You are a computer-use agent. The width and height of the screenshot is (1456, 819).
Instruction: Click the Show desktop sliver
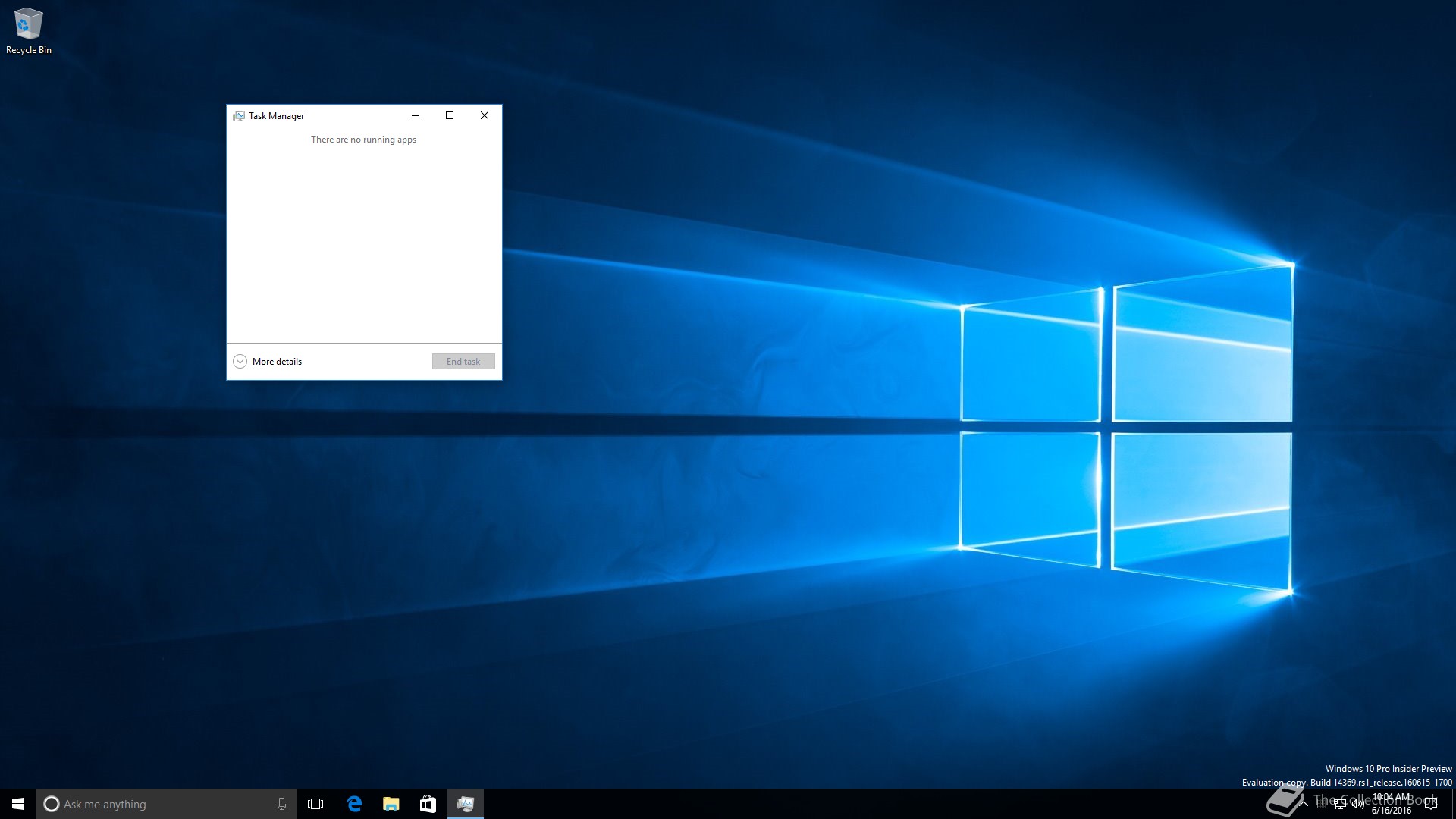pyautogui.click(x=1454, y=804)
